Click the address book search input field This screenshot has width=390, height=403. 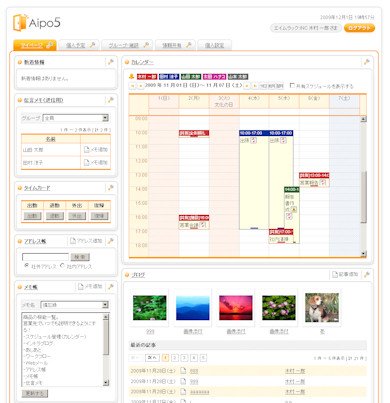tap(45, 257)
